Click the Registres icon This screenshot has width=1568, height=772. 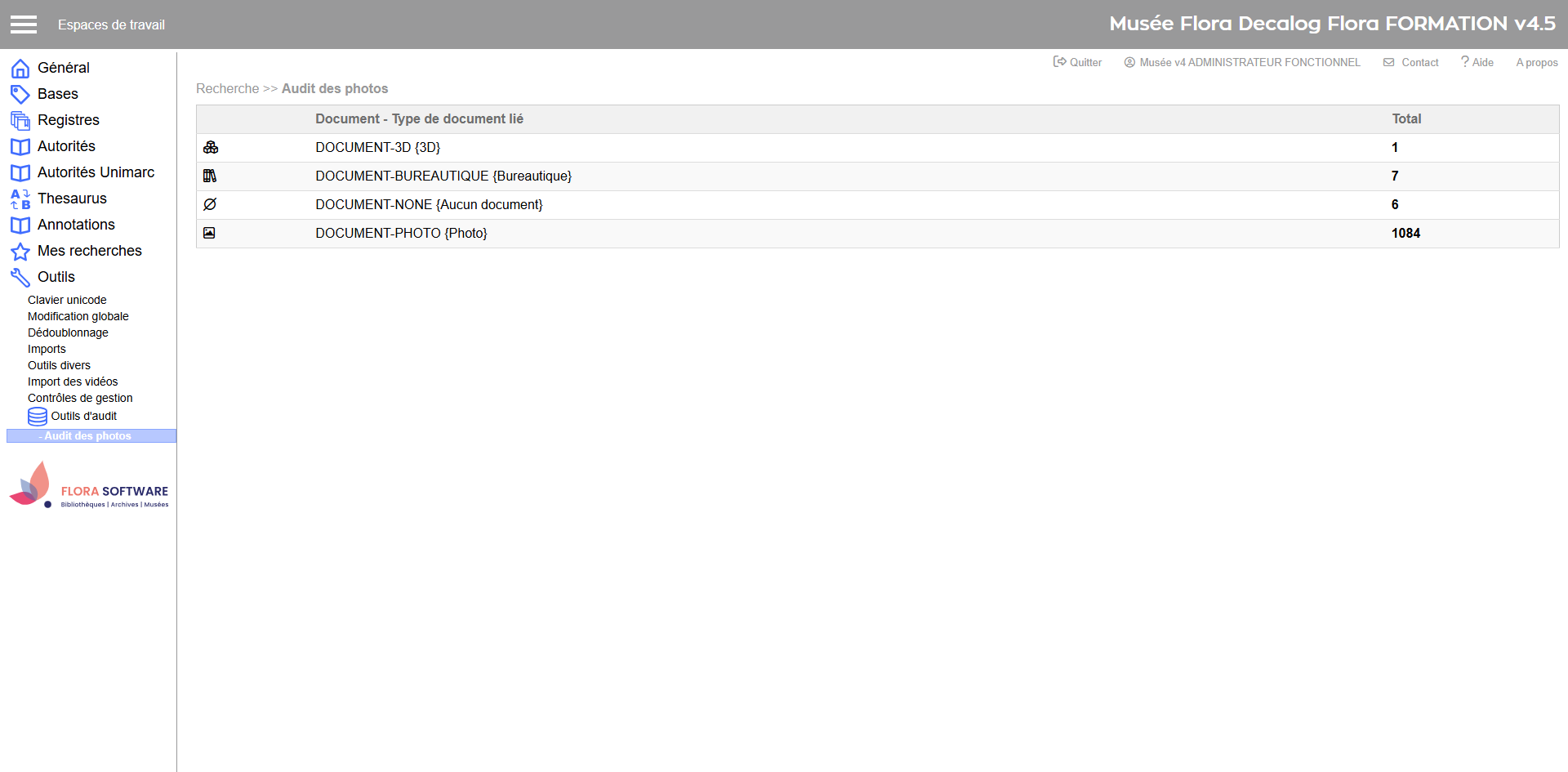(20, 121)
